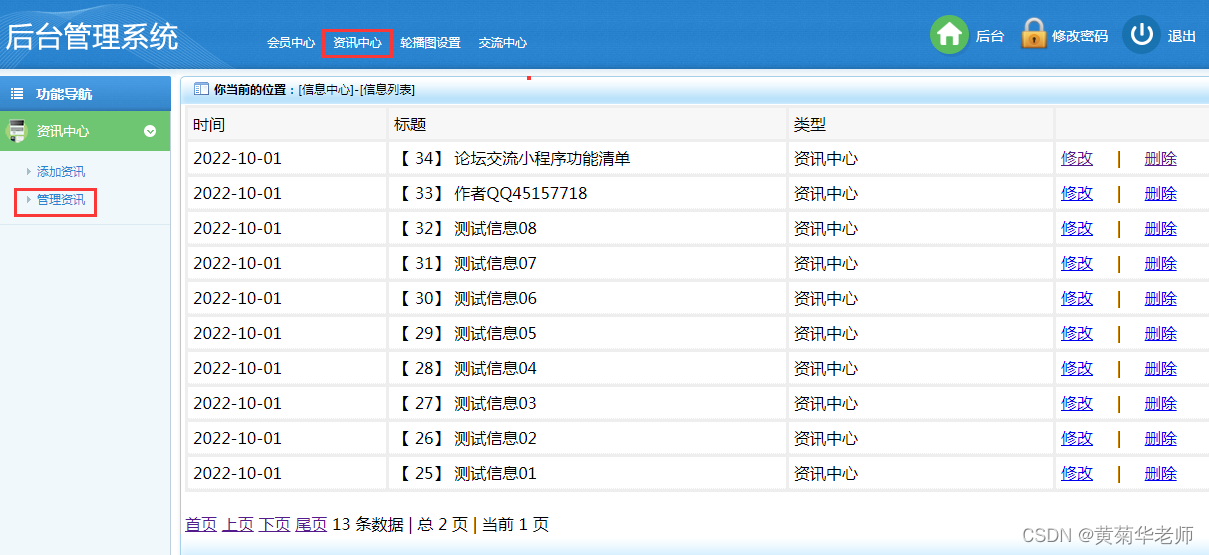This screenshot has width=1209, height=555.
Task: Click the lock icon for 修改密码
Action: [x=1033, y=33]
